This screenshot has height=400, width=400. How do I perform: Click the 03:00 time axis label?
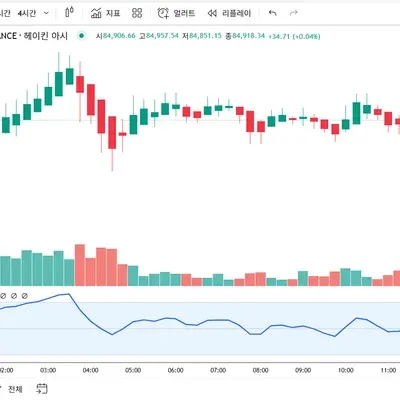point(48,370)
